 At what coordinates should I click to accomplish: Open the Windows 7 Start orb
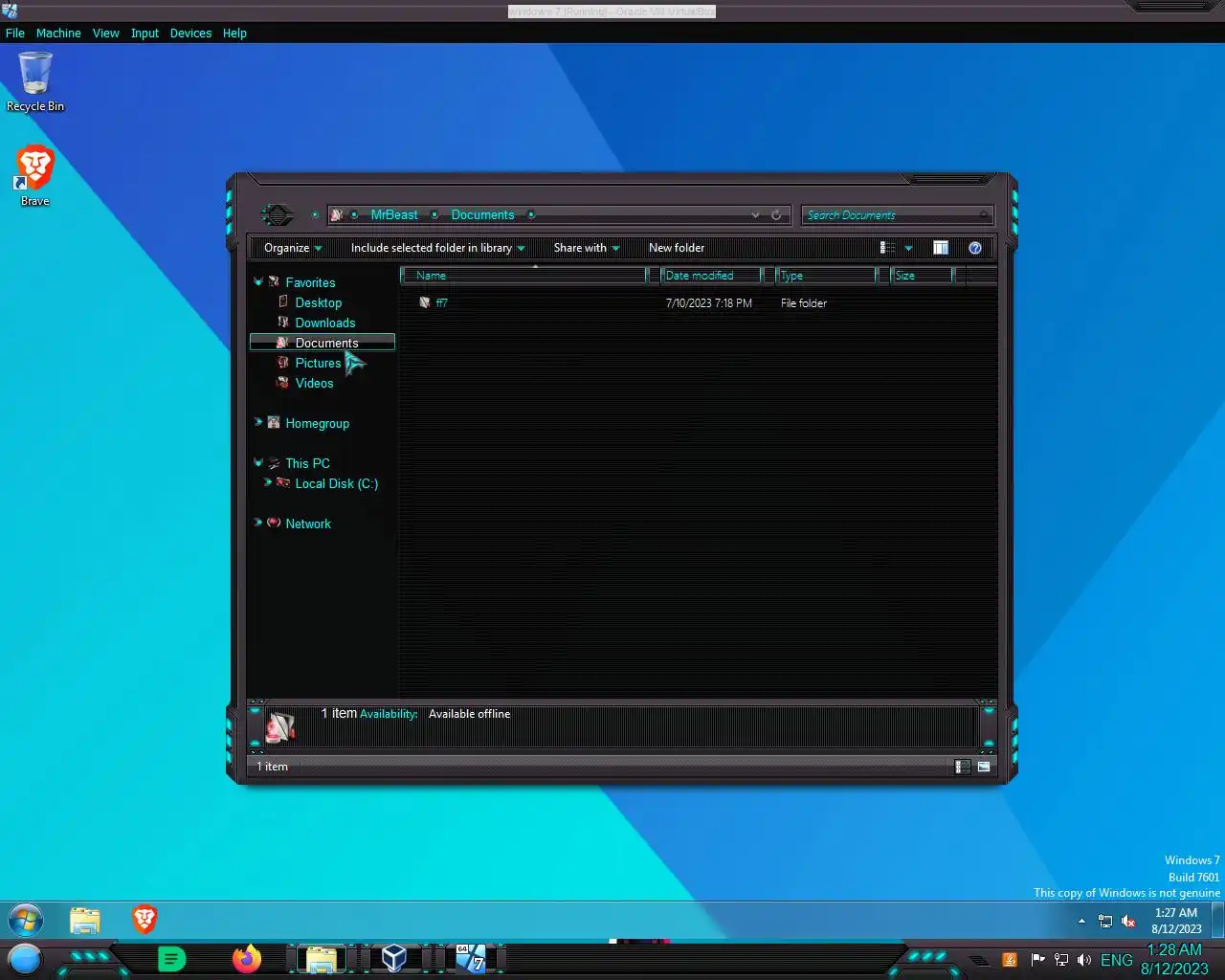26,921
